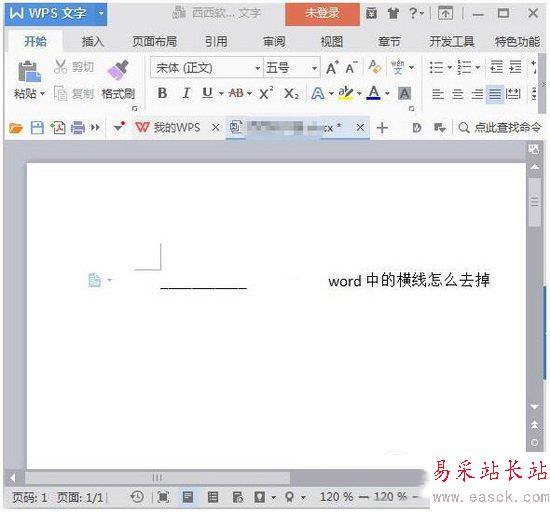Increase paragraph indent

[x=515, y=67]
